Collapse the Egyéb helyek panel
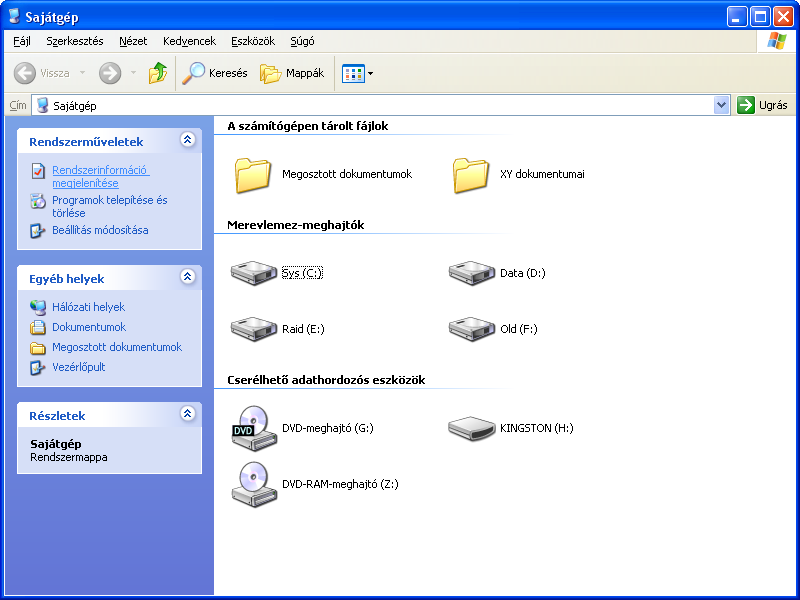The height and width of the screenshot is (600, 800). pos(188,277)
